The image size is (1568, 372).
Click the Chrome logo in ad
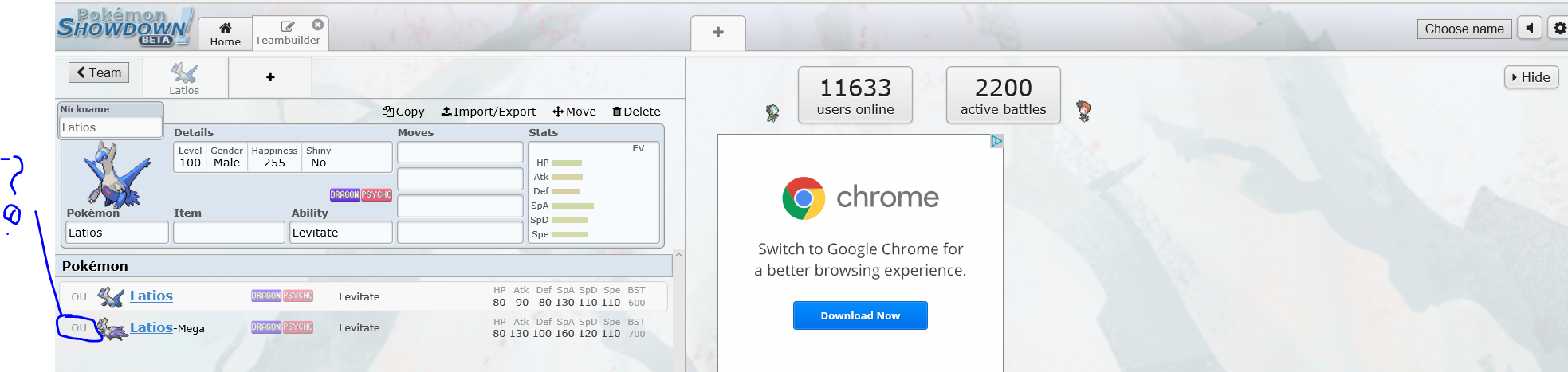click(804, 198)
